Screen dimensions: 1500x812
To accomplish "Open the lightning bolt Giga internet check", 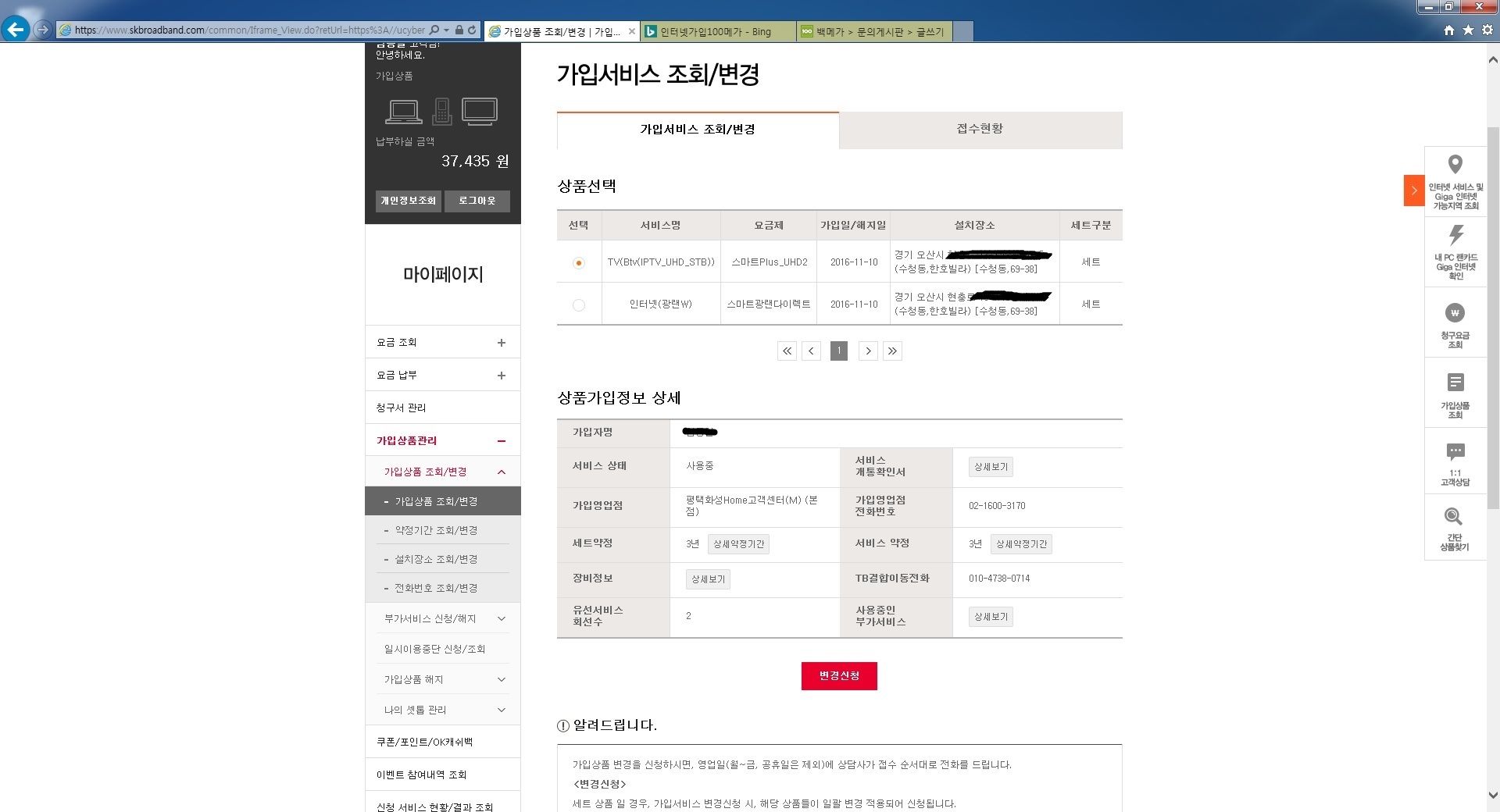I will pos(1455,235).
